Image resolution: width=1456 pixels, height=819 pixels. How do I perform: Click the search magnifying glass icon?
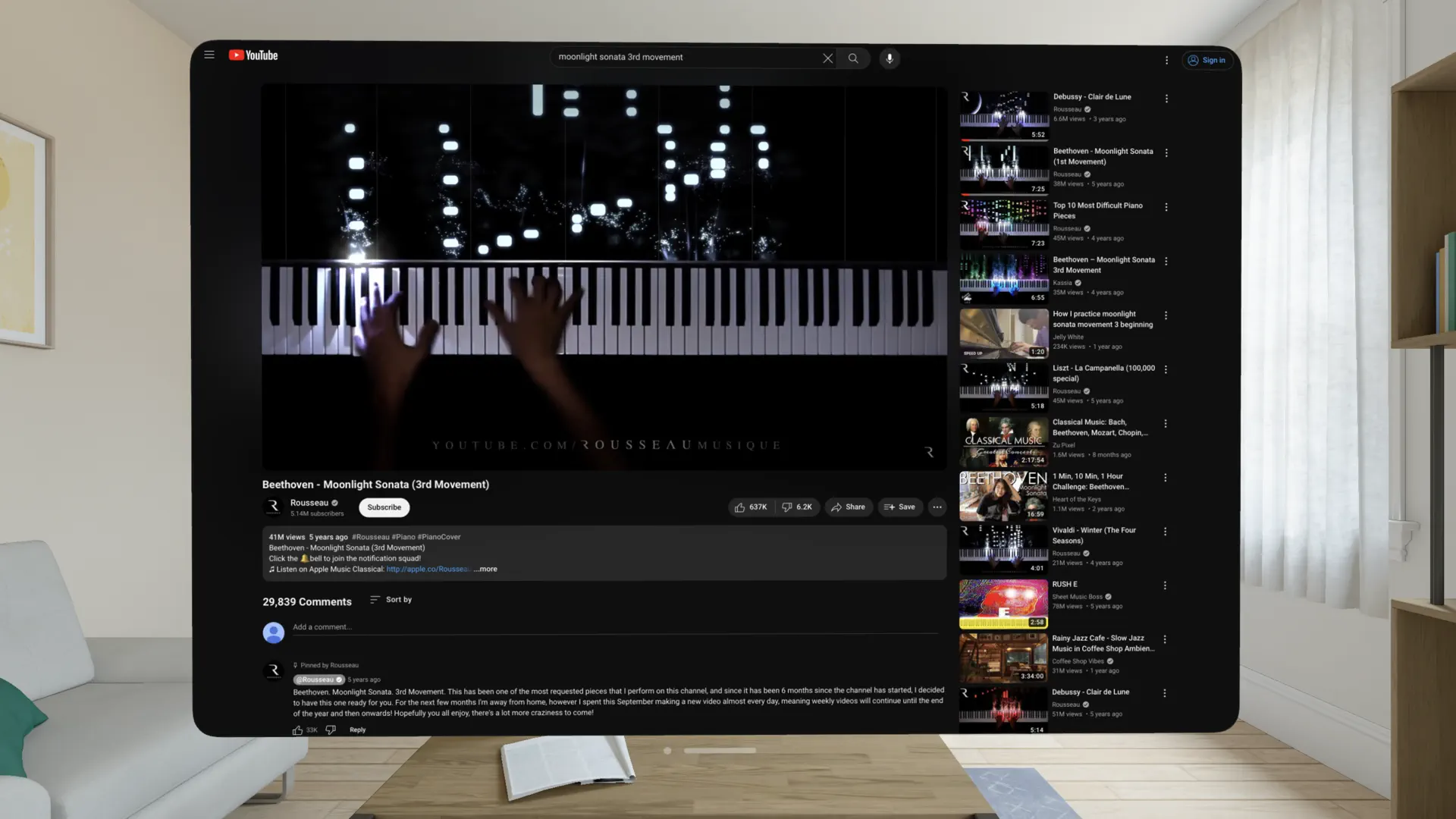coord(853,58)
